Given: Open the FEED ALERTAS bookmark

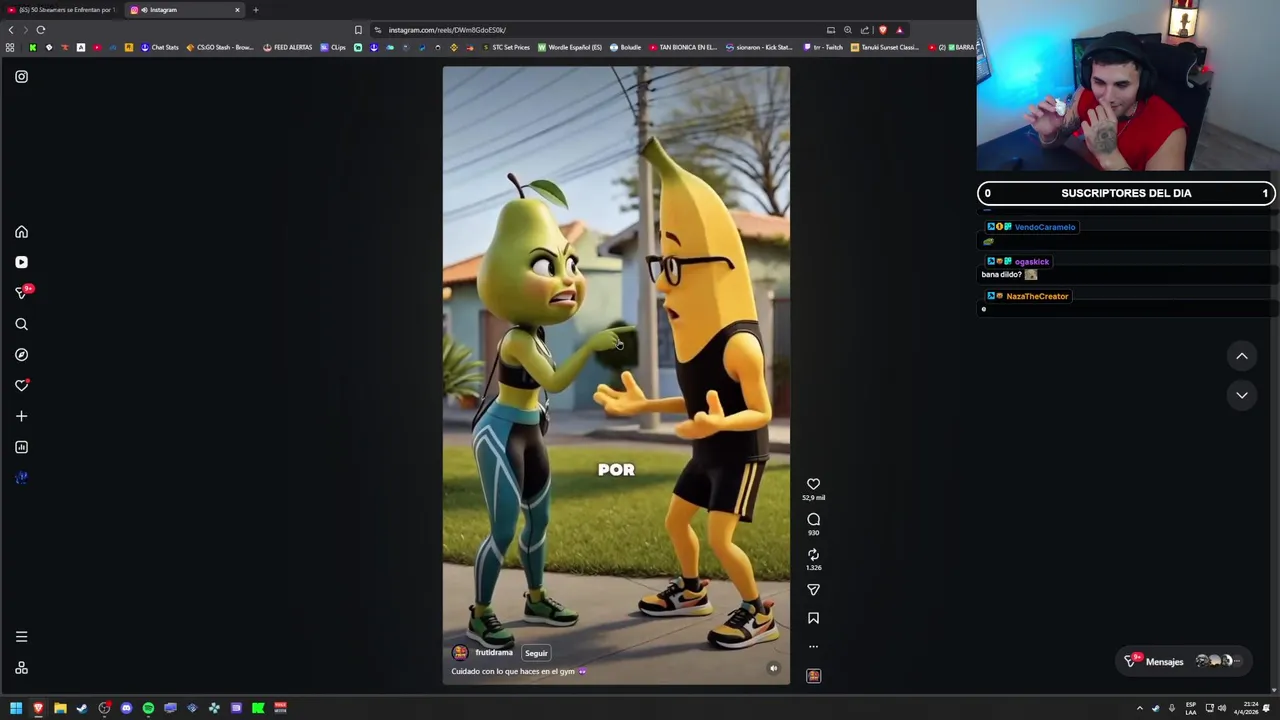Looking at the screenshot, I should coord(288,47).
